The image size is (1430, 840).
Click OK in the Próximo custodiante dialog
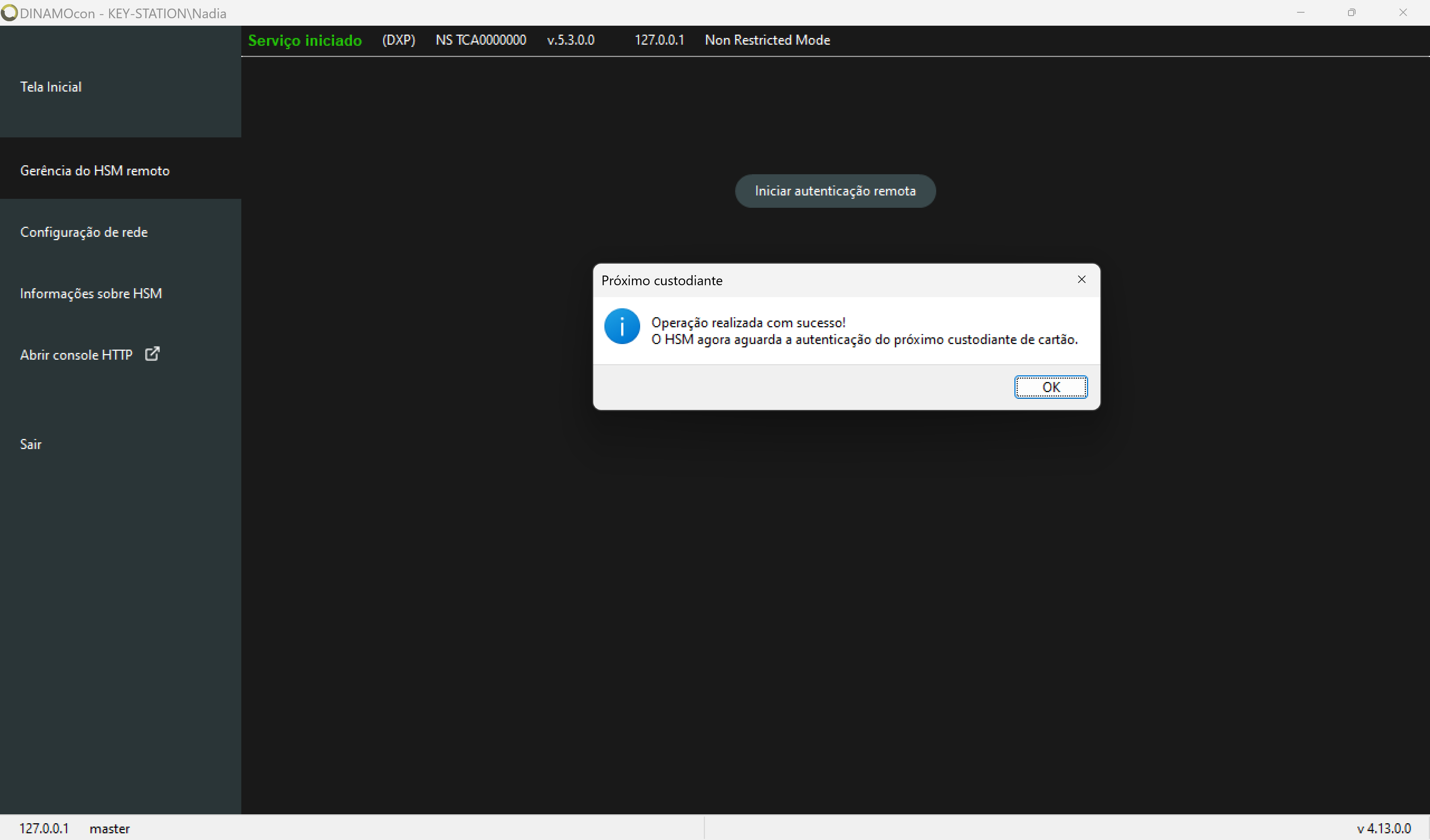1051,387
